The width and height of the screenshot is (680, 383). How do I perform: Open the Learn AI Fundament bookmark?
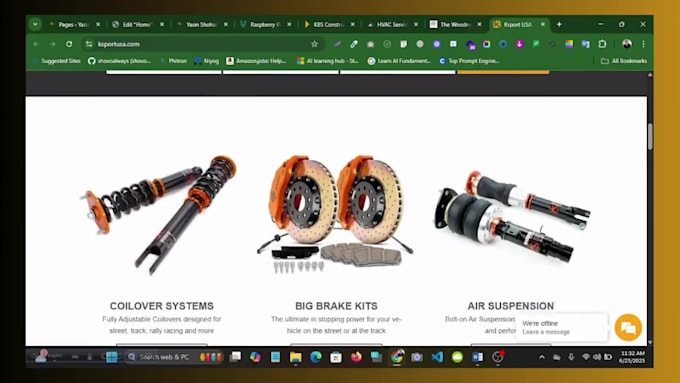[x=399, y=61]
